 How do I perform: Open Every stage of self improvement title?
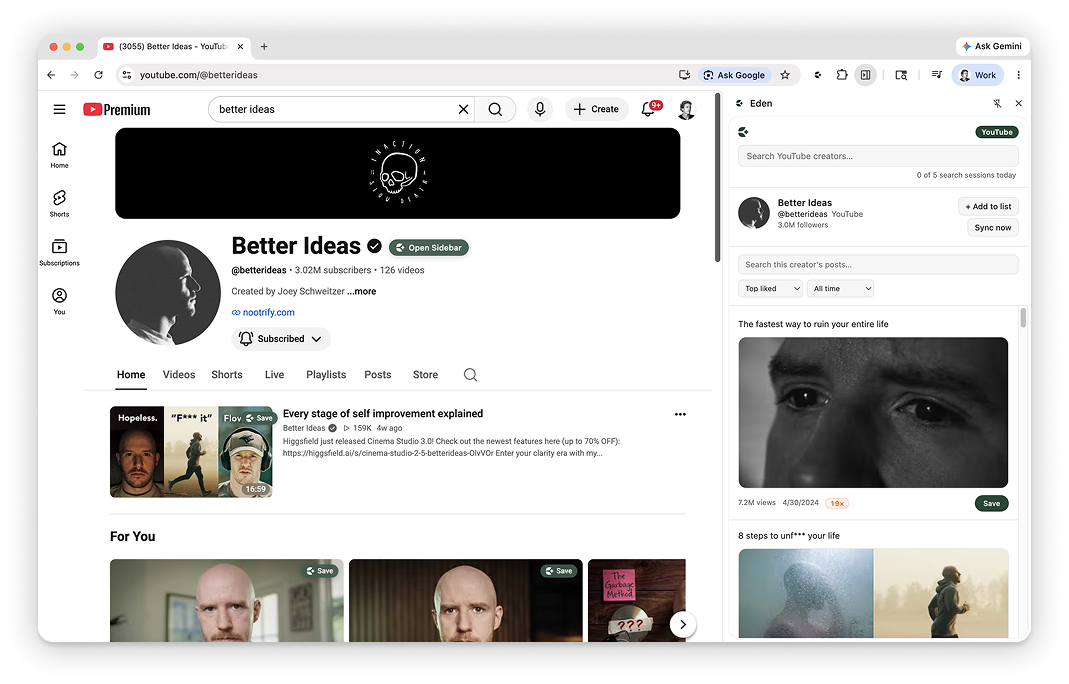[382, 414]
